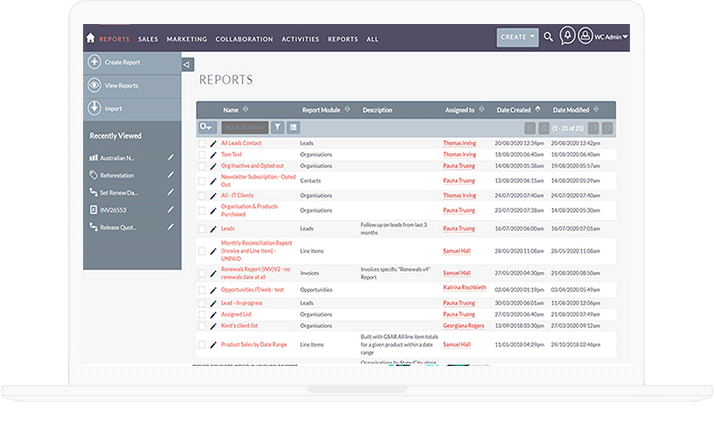Open the ACTIVITIES menu
The width and height of the screenshot is (715, 430).
pyautogui.click(x=300, y=39)
